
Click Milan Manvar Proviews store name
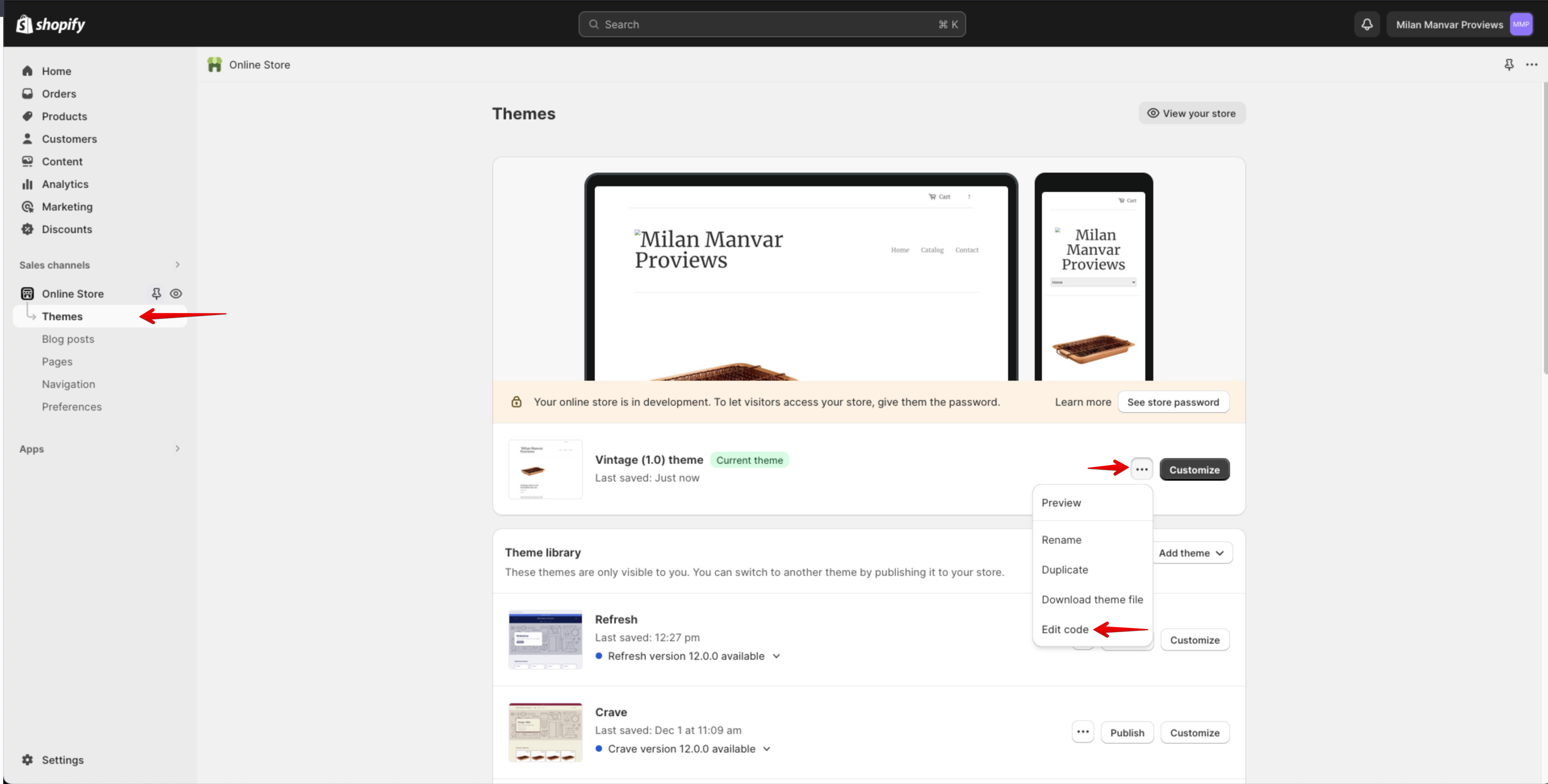[x=1449, y=24]
